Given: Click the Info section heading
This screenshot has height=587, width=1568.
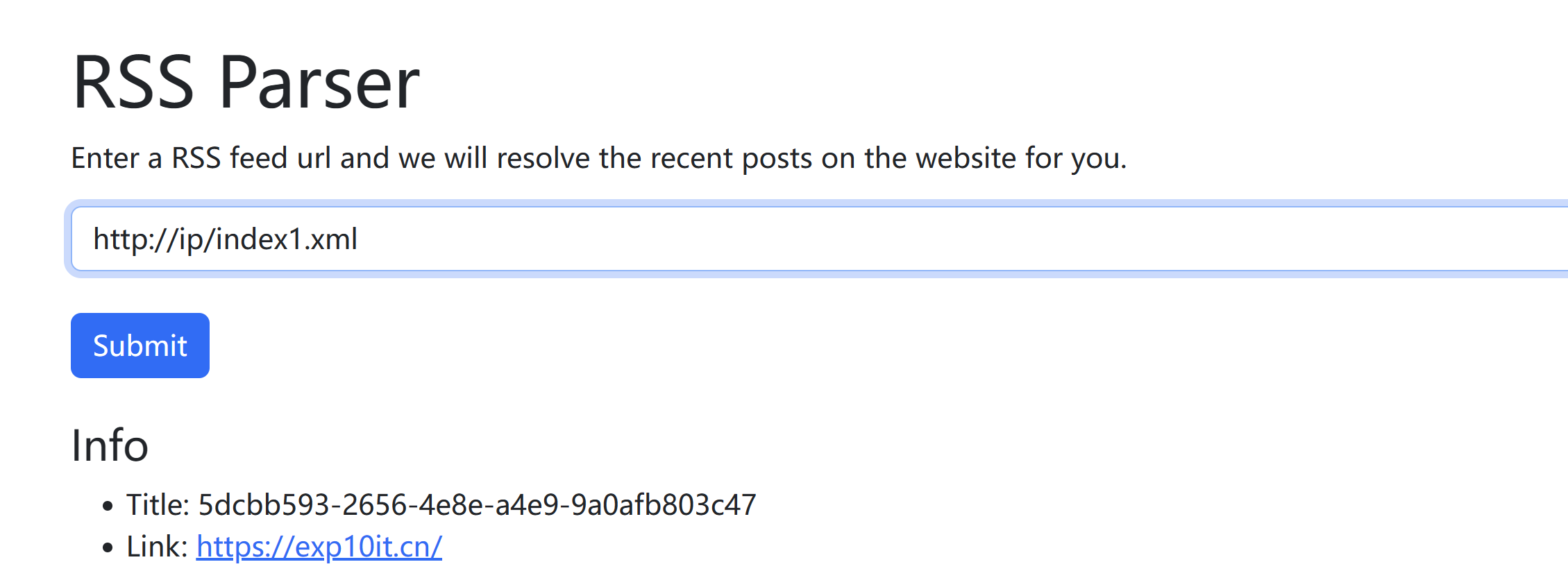Looking at the screenshot, I should click(x=110, y=445).
